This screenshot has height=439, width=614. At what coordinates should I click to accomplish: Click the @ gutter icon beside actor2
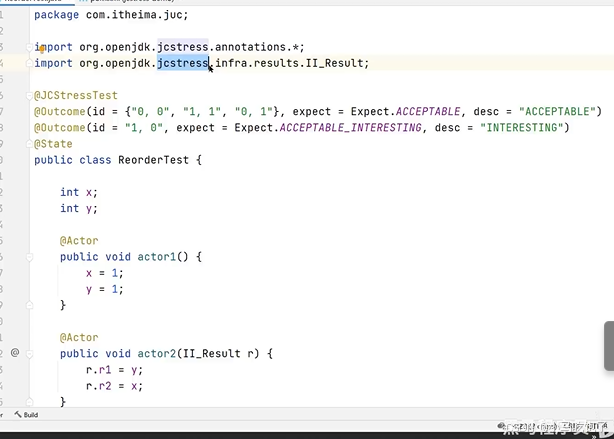[15, 353]
